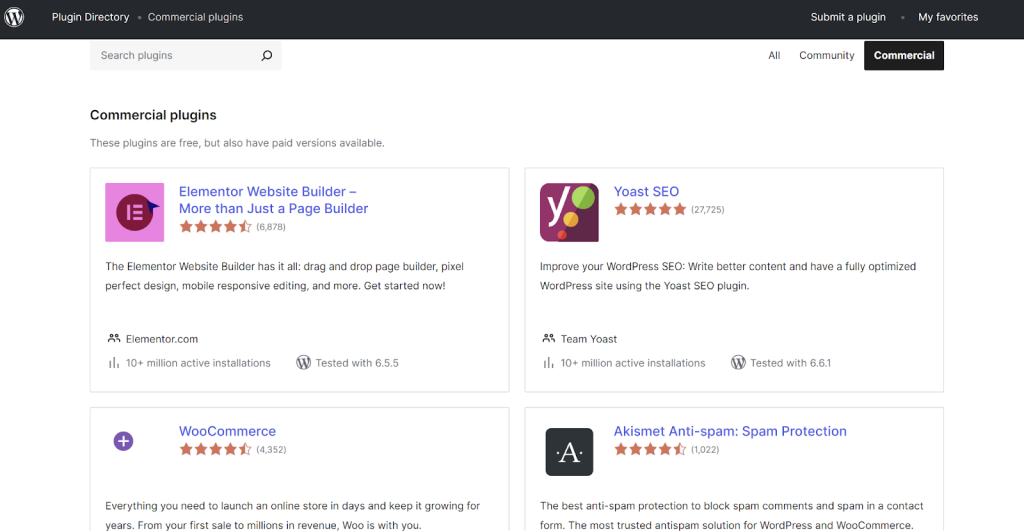1024x531 pixels.
Task: Click the WooCommerce star rating
Action: click(216, 449)
